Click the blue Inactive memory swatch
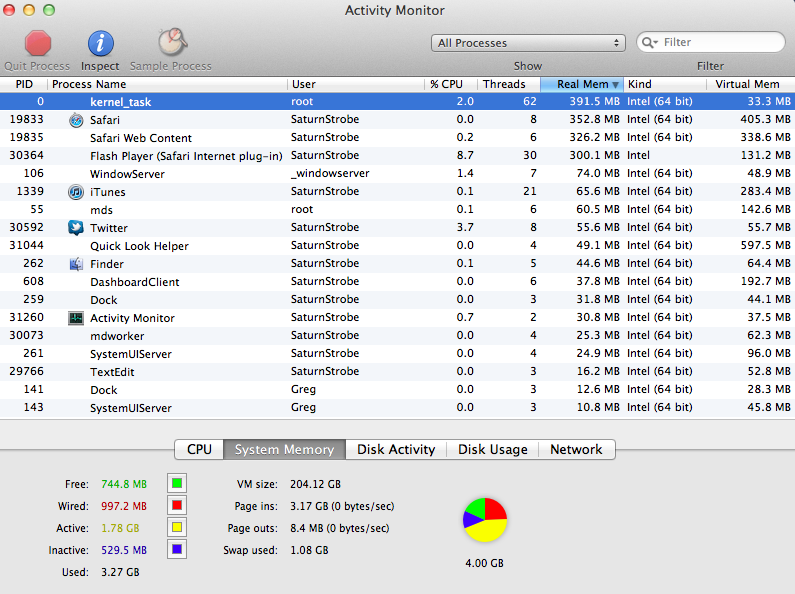The width and height of the screenshot is (795, 594). (x=177, y=549)
